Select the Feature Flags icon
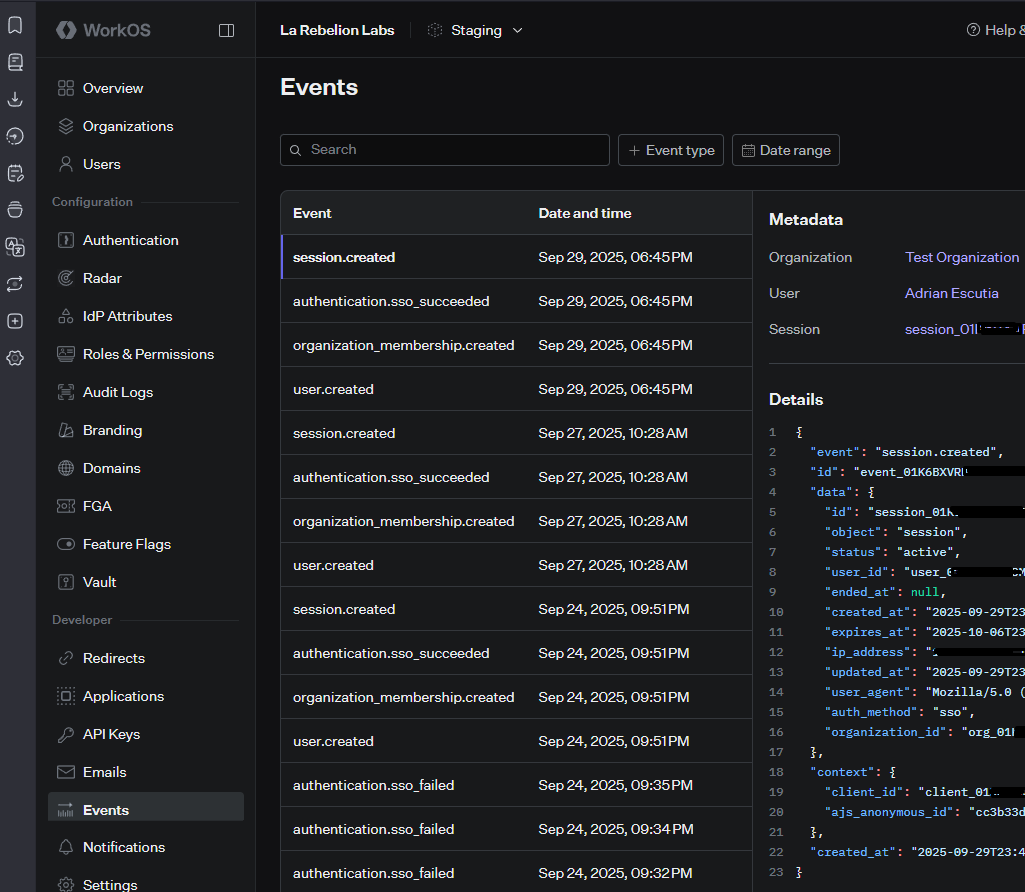Screen dimensions: 1025x892 click(66, 544)
